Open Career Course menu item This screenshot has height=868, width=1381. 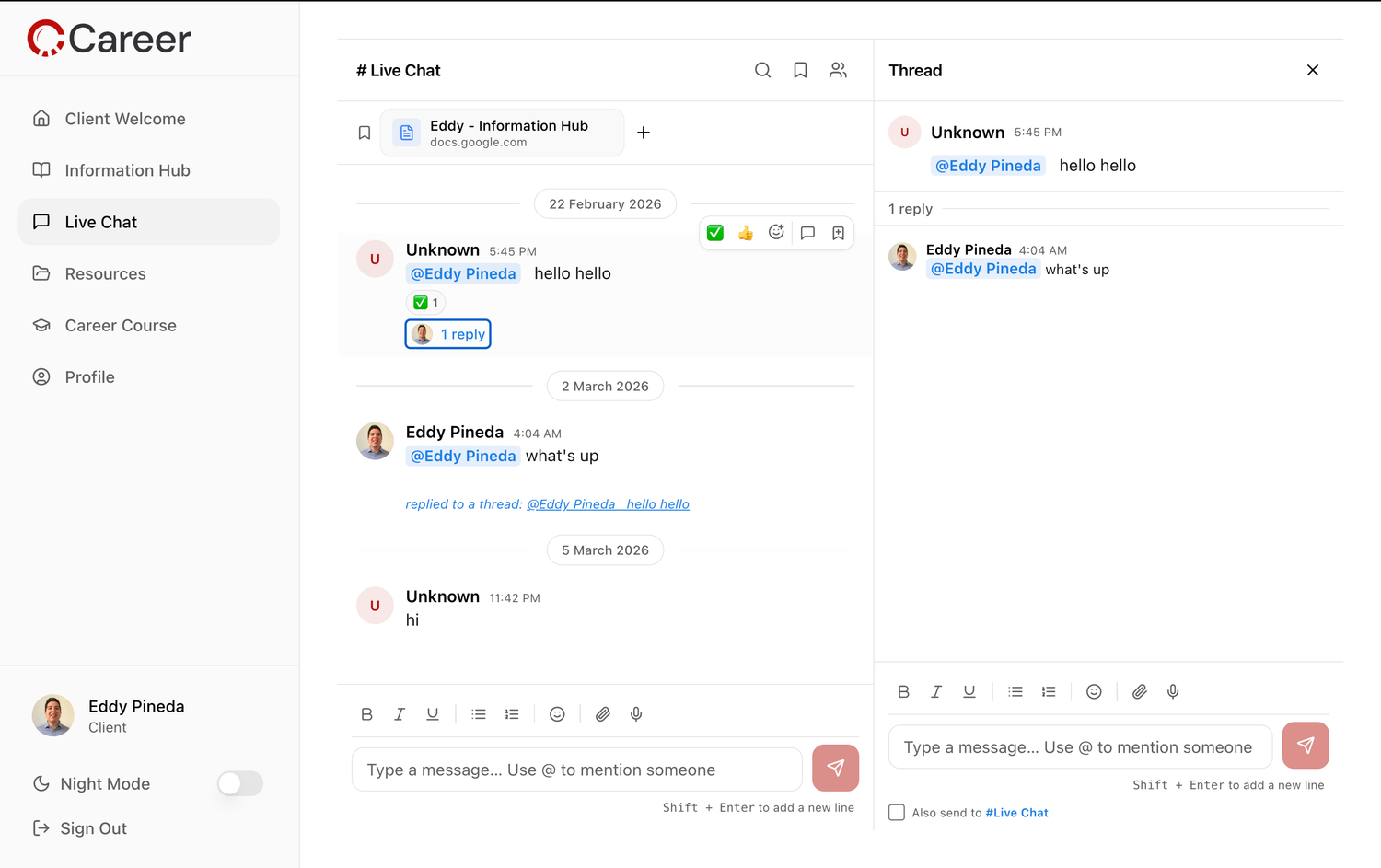(x=121, y=325)
